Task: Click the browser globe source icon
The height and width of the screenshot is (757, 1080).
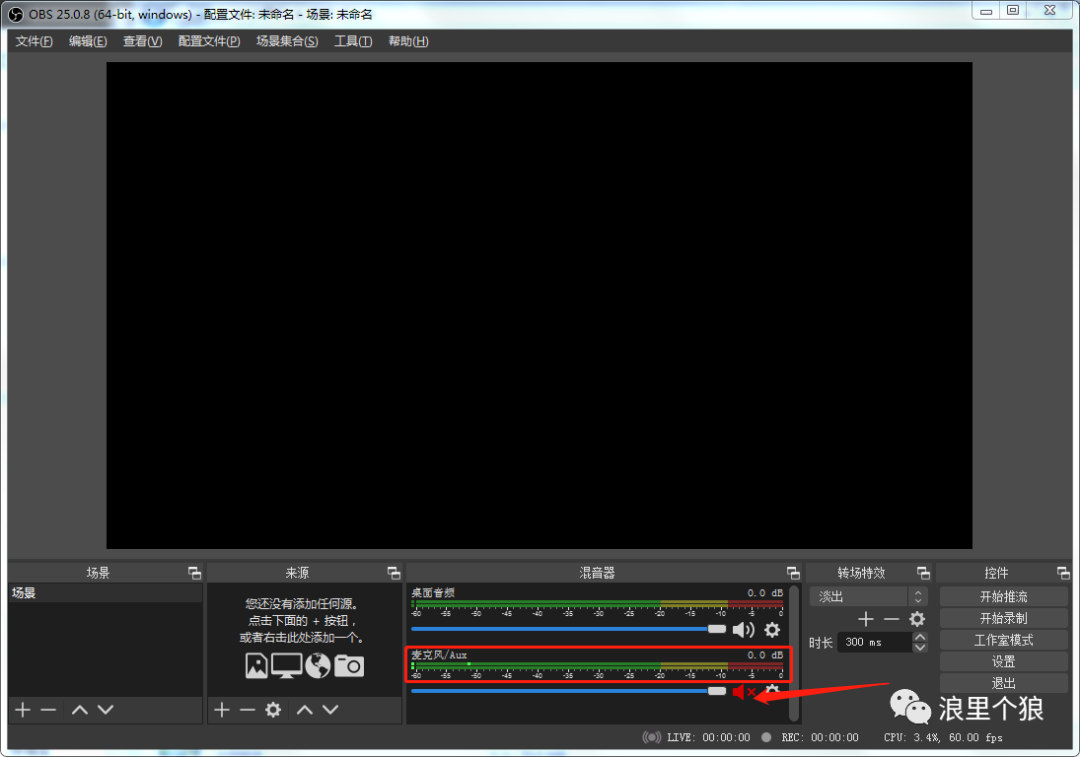Action: tap(318, 666)
